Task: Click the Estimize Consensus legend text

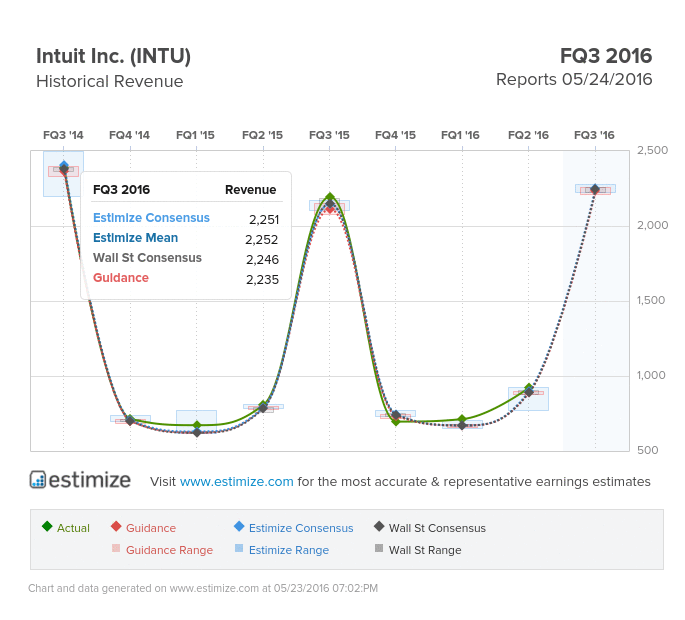Action: point(301,528)
